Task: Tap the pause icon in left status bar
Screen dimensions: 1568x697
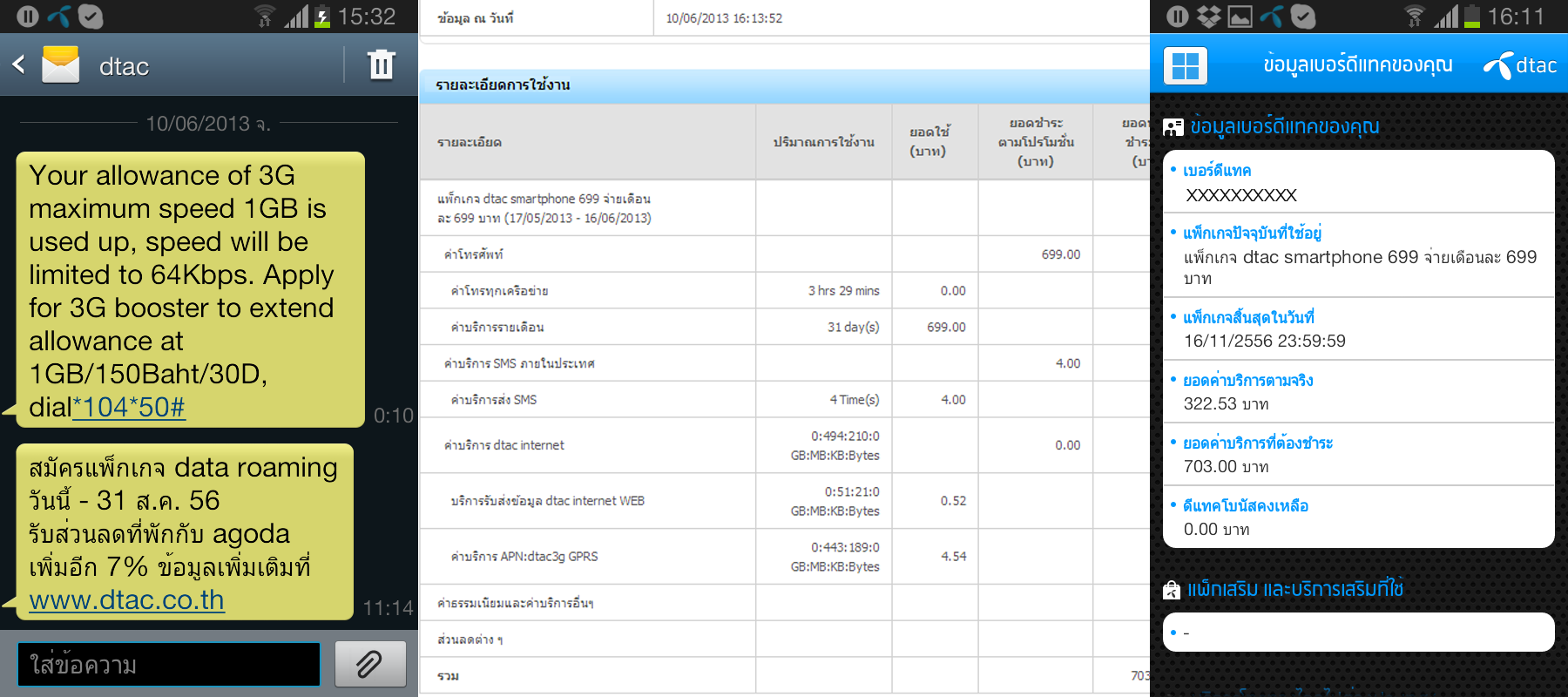Action: 28,16
